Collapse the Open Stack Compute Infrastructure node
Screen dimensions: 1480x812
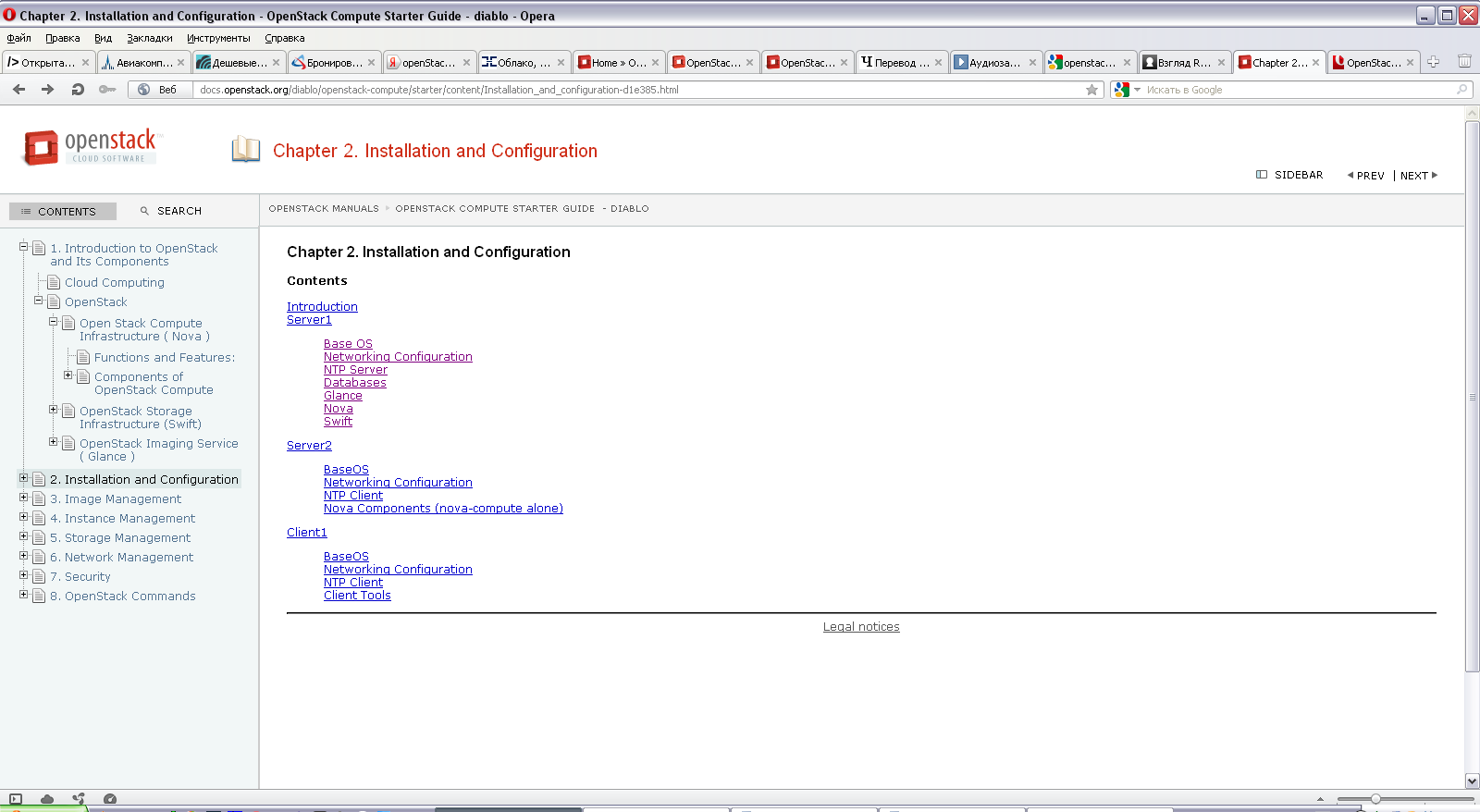[x=54, y=321]
